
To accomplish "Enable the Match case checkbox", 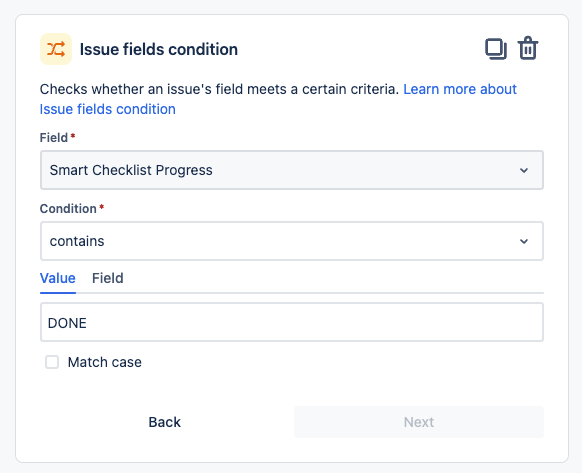I will [x=52, y=362].
